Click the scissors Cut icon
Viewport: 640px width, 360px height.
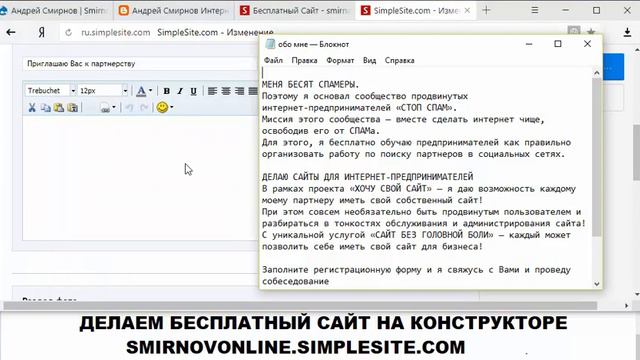click(x=32, y=108)
